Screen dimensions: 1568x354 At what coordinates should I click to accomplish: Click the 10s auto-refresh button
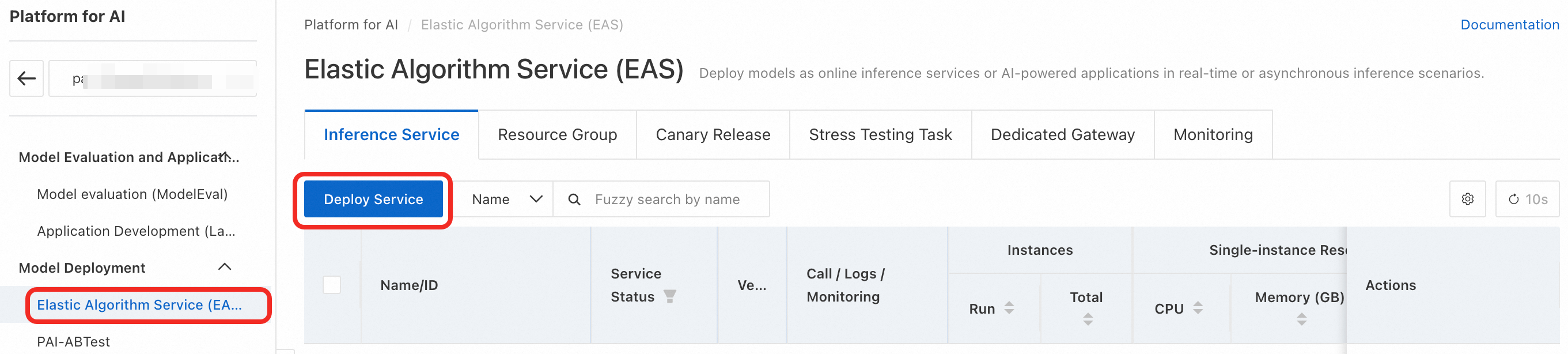(x=1527, y=199)
